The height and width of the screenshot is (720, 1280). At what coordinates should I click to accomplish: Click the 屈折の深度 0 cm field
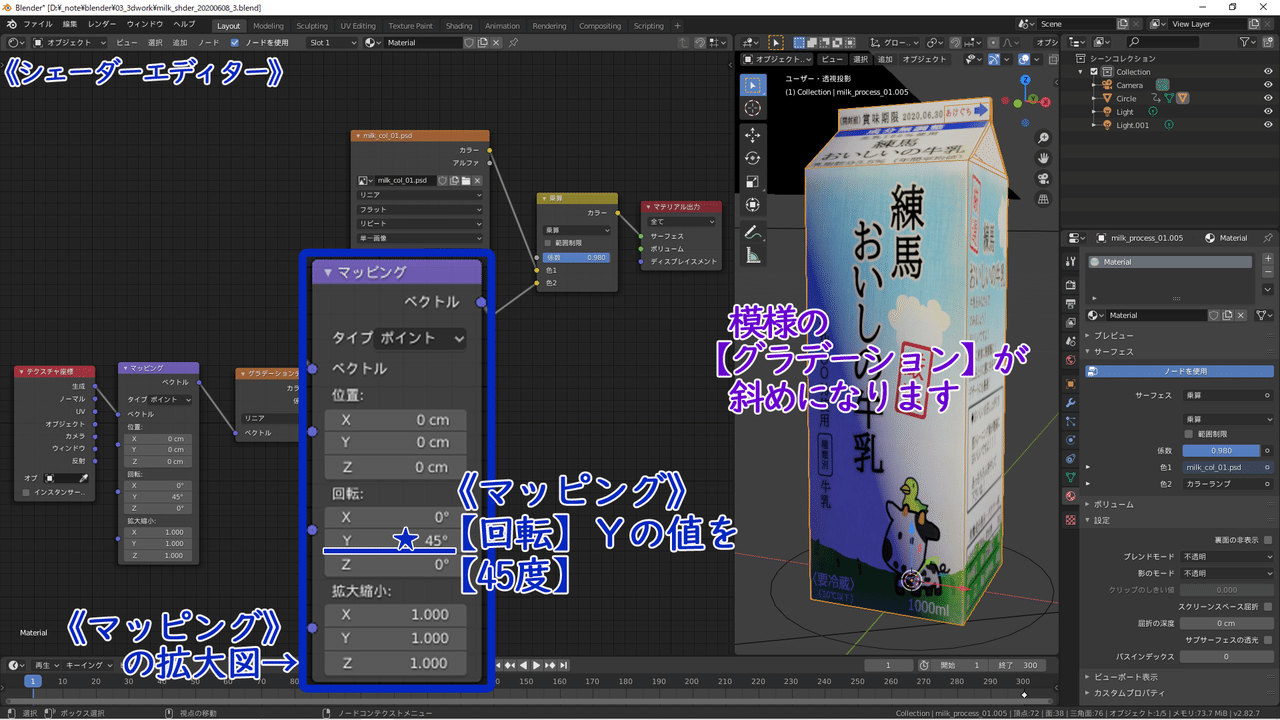pos(1226,623)
